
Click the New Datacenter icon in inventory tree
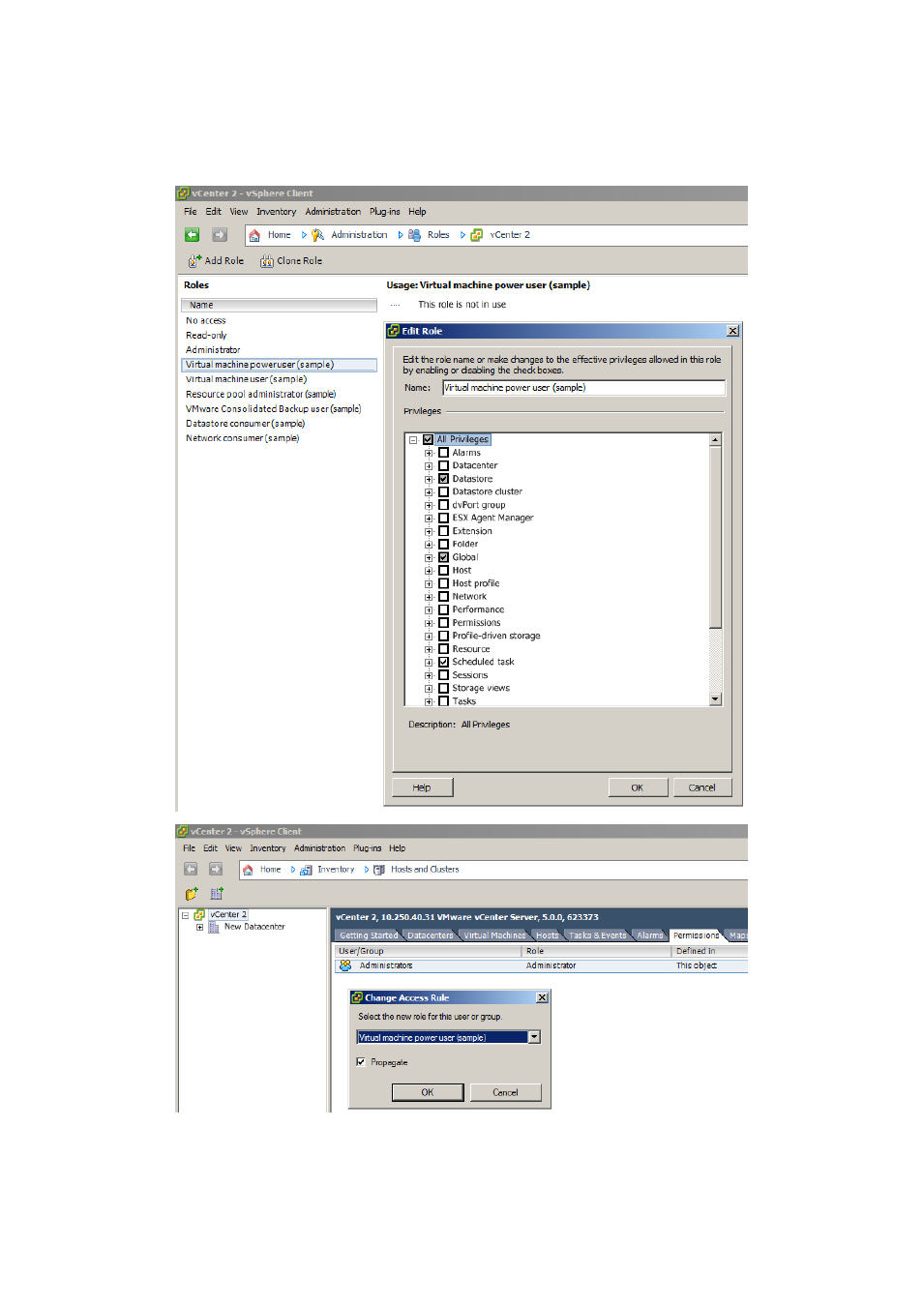pos(214,927)
